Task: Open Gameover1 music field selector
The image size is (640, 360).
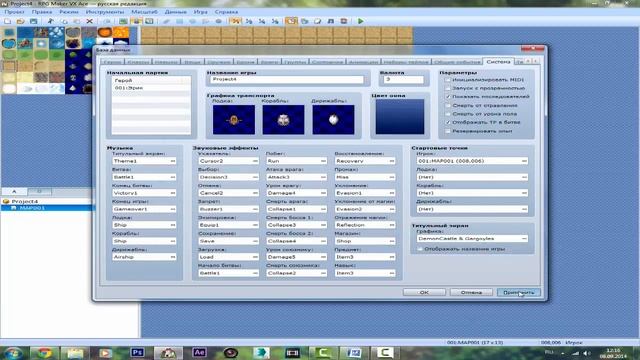Action: [x=144, y=209]
